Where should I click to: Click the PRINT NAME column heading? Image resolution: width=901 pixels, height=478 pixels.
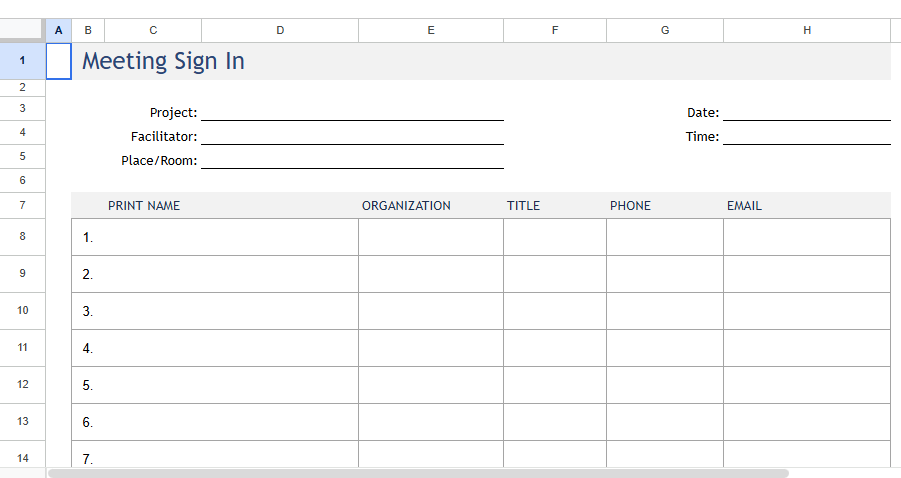144,206
